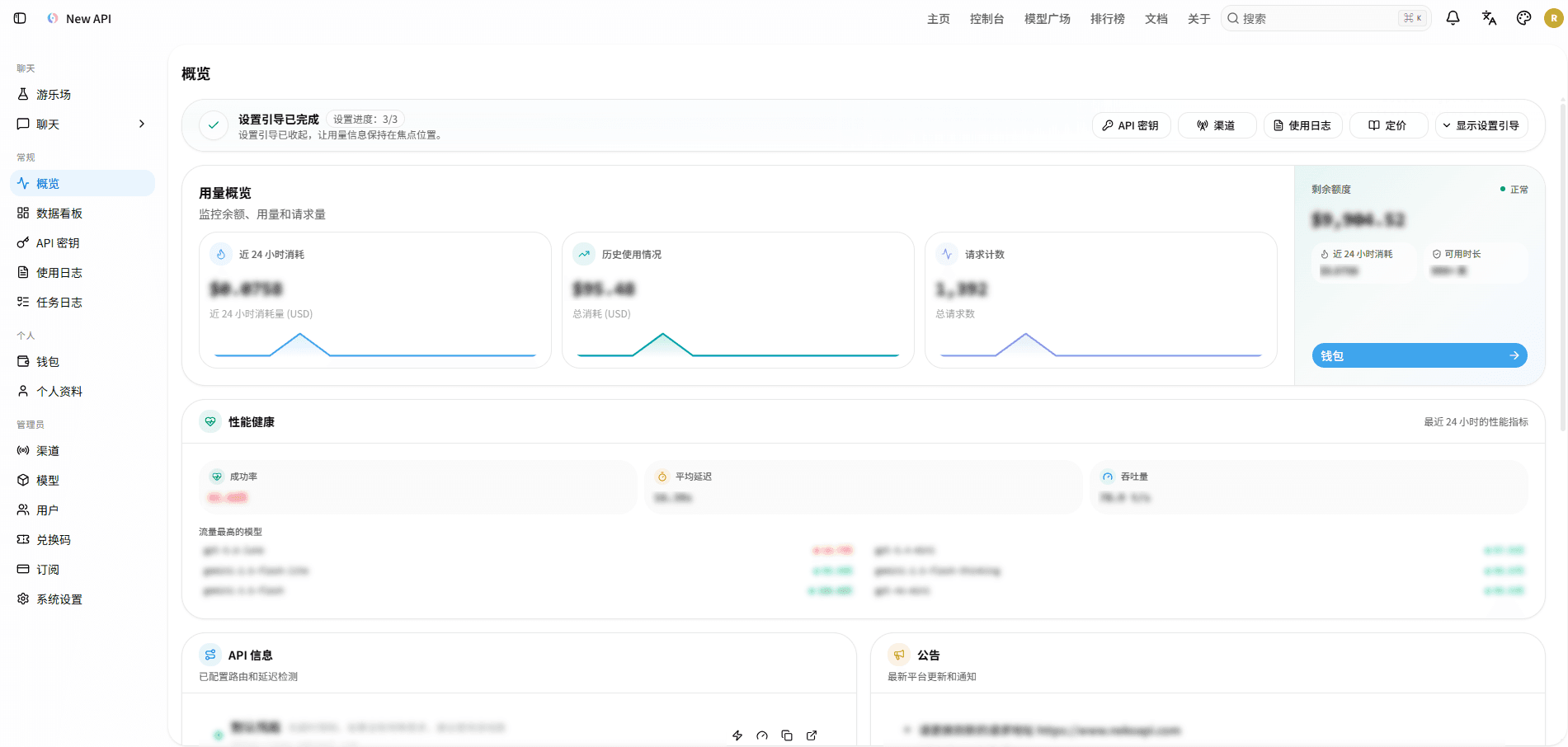Open 任务日志 in the sidebar
1568x747 pixels.
(x=82, y=302)
